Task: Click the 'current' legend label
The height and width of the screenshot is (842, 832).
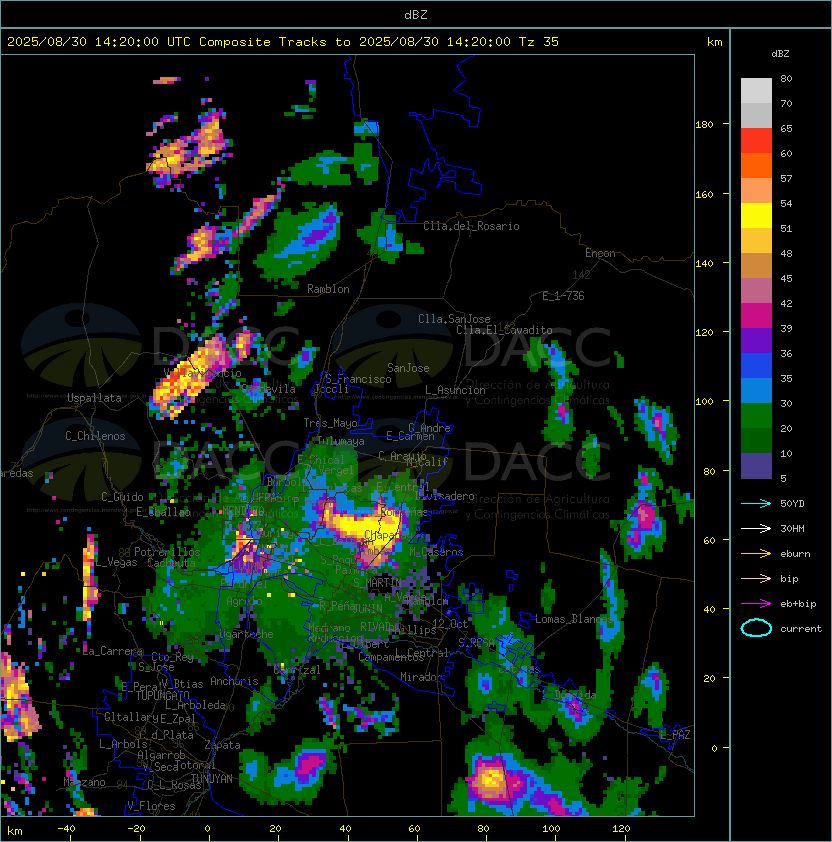Action: point(801,629)
